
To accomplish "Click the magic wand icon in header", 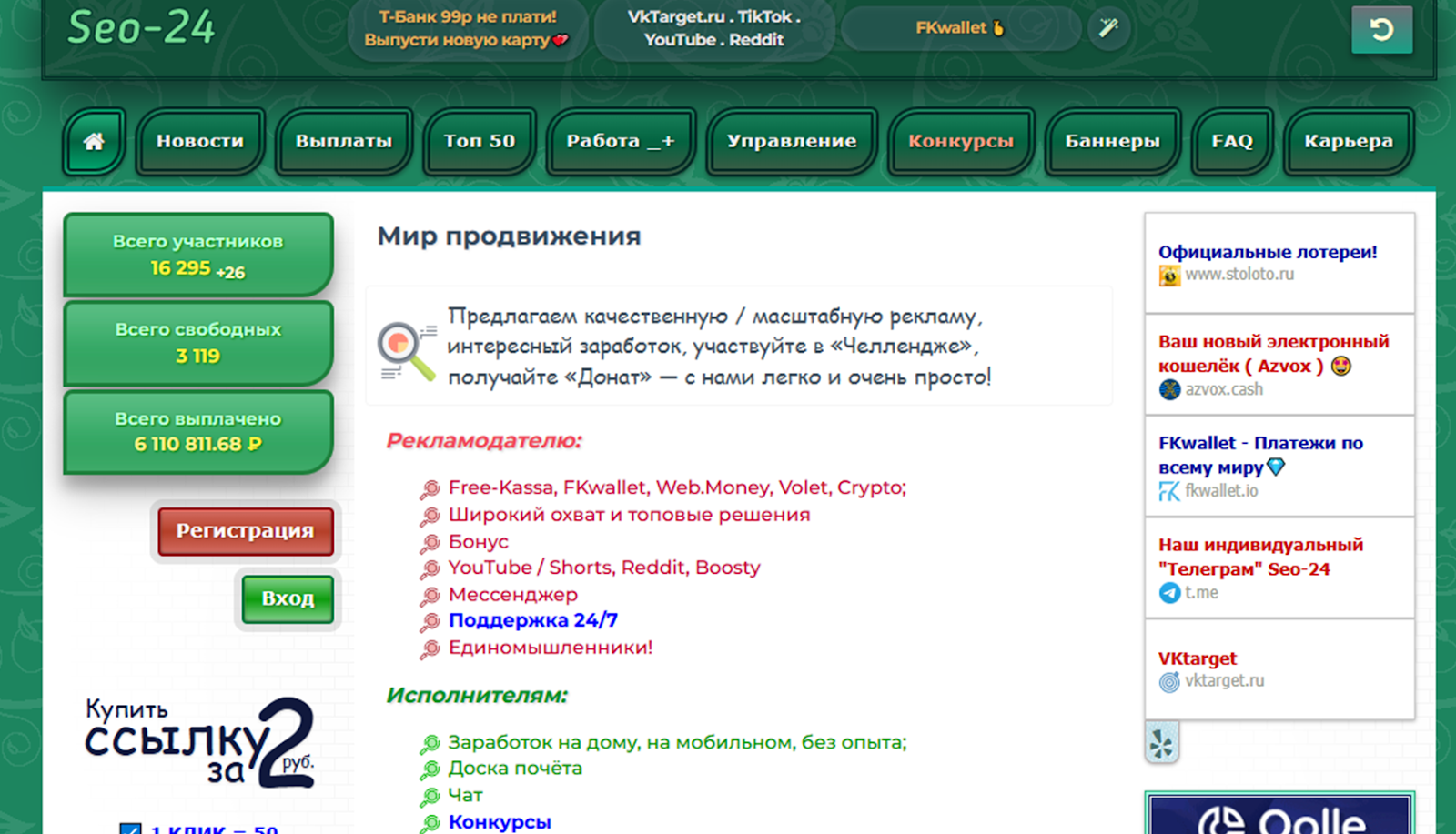I will (x=1108, y=28).
